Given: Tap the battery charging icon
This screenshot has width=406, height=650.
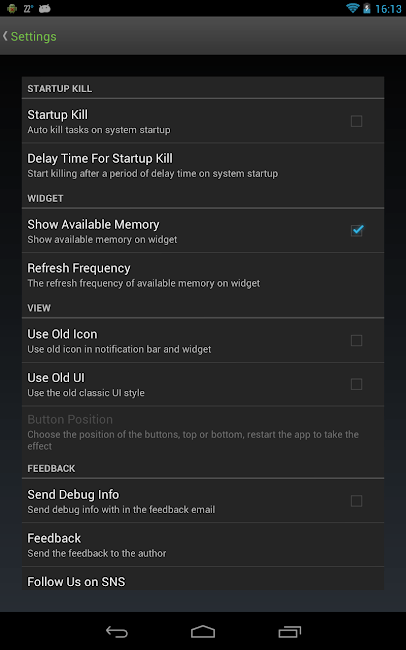Looking at the screenshot, I should tap(367, 8).
